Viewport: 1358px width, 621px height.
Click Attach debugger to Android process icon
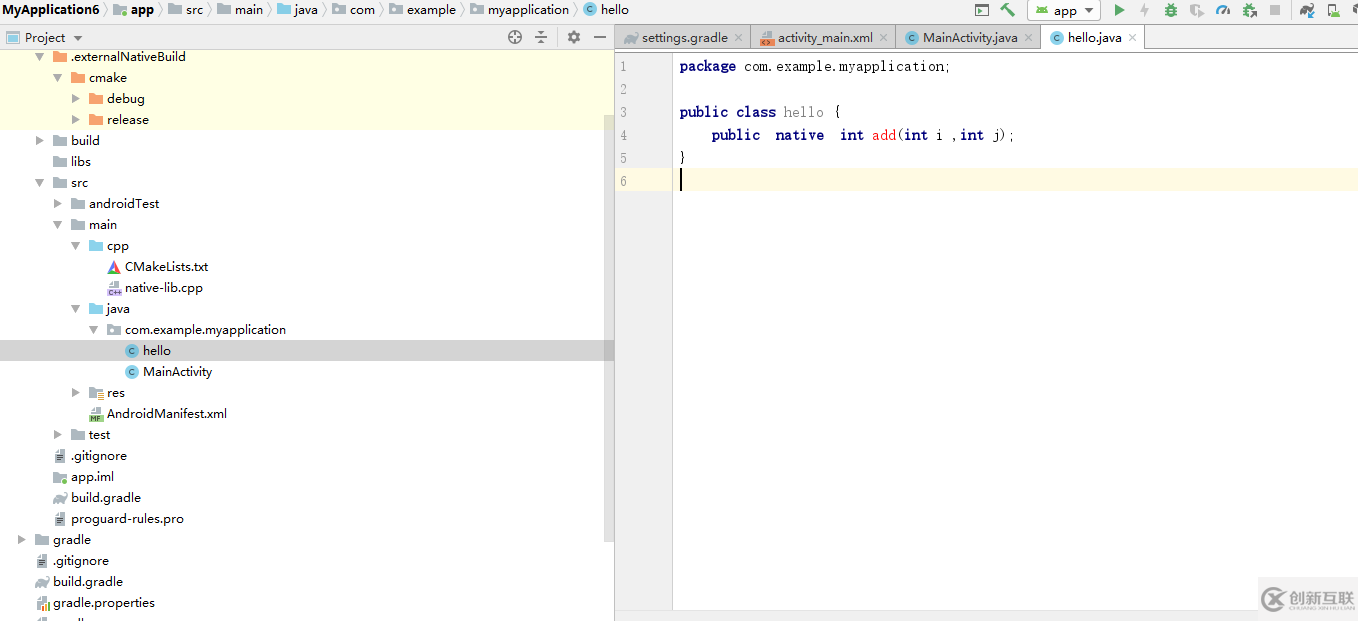[x=1249, y=10]
